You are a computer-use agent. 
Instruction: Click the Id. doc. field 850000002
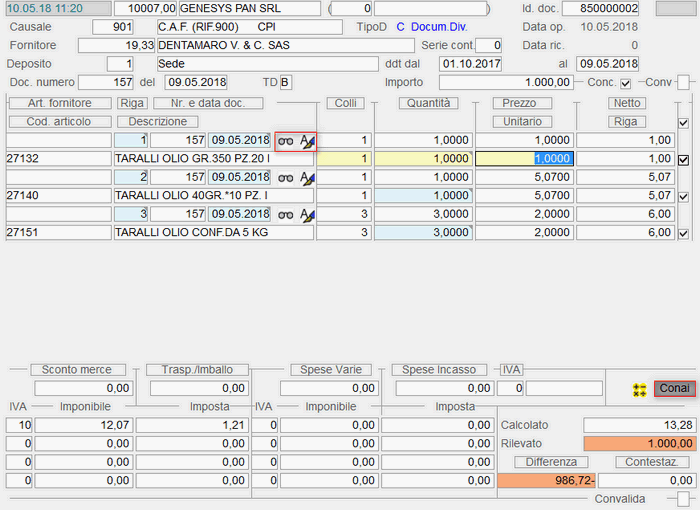600,8
